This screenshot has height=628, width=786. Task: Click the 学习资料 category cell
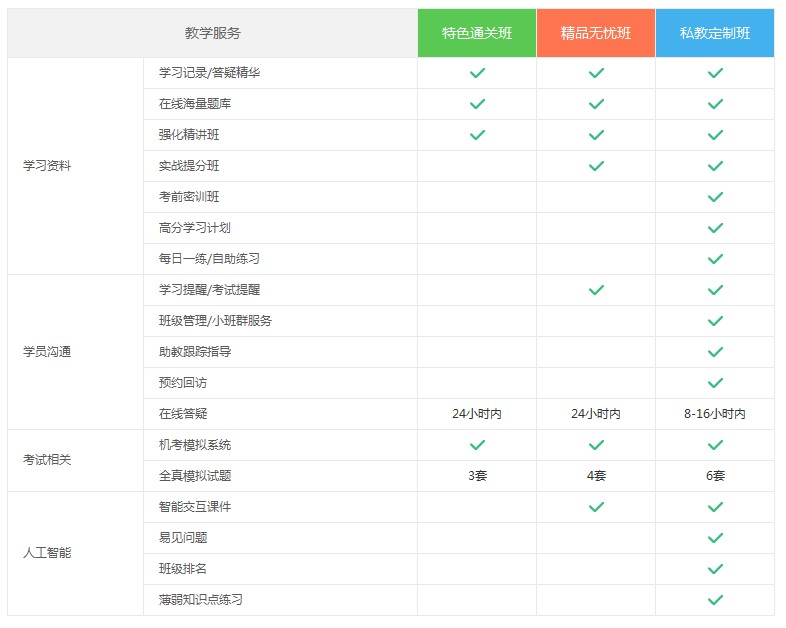(x=47, y=166)
